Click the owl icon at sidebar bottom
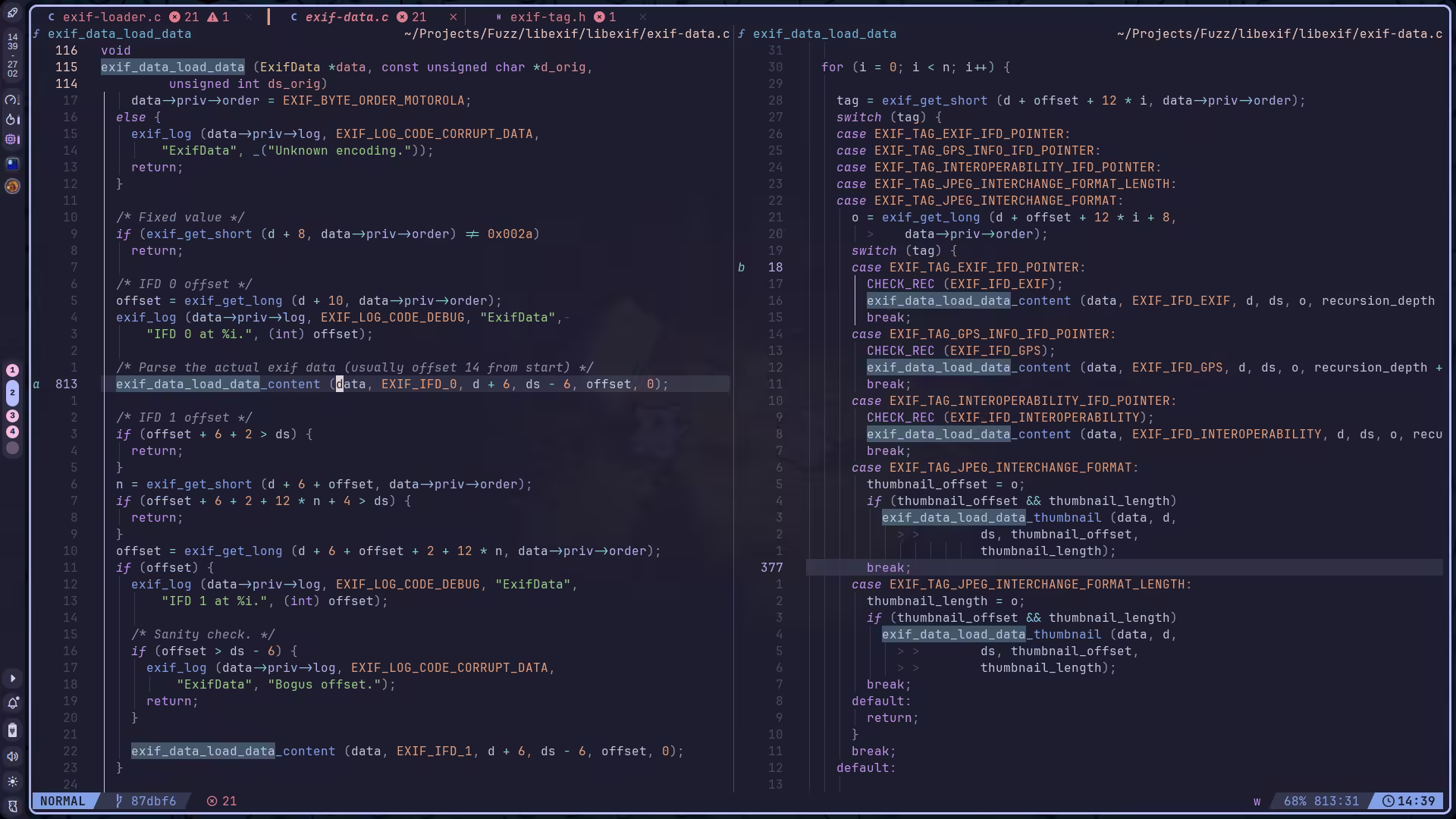This screenshot has width=1456, height=819. coord(12,806)
